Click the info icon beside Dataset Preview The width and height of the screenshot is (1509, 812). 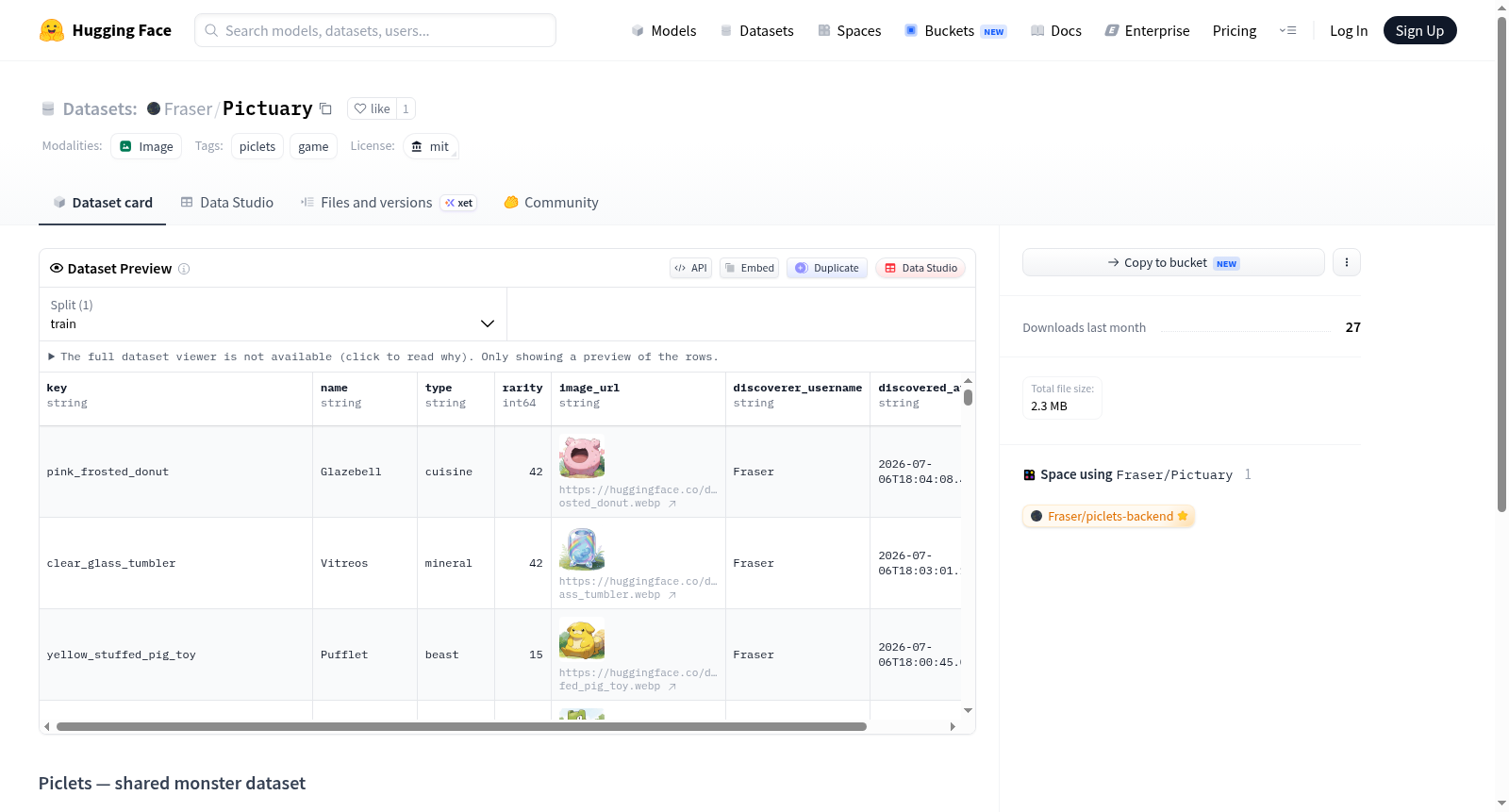pyautogui.click(x=184, y=269)
